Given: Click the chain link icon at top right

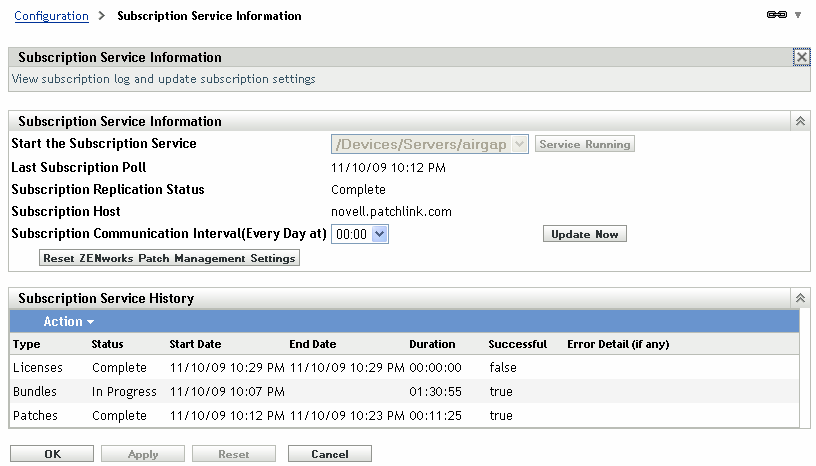Looking at the screenshot, I should pos(776,16).
